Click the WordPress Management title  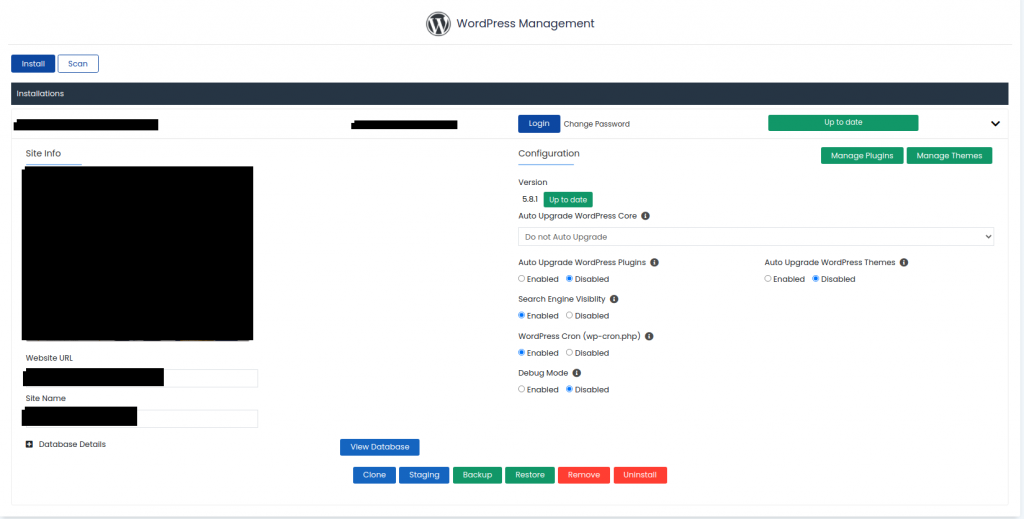click(x=525, y=24)
